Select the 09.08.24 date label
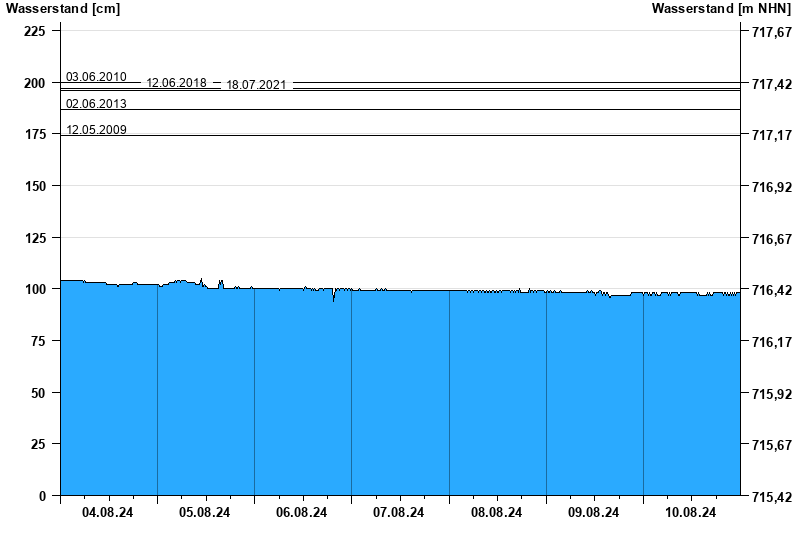Viewport: 800px width, 550px height. click(593, 512)
